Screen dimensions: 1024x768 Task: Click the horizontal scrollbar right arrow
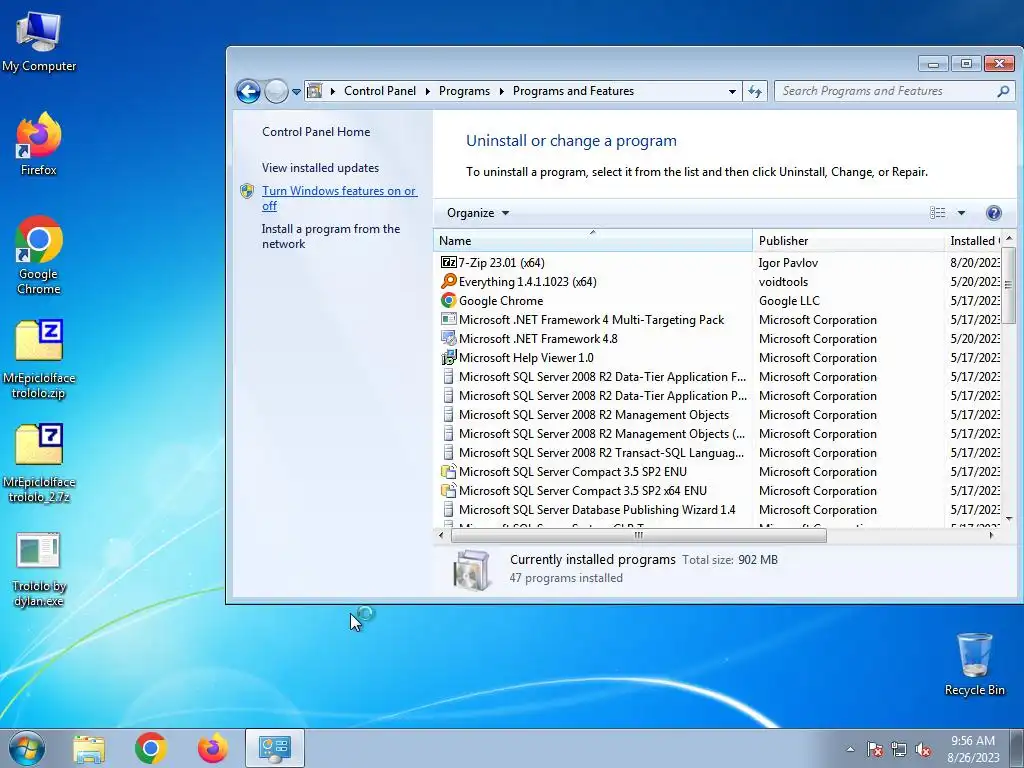pyautogui.click(x=991, y=536)
